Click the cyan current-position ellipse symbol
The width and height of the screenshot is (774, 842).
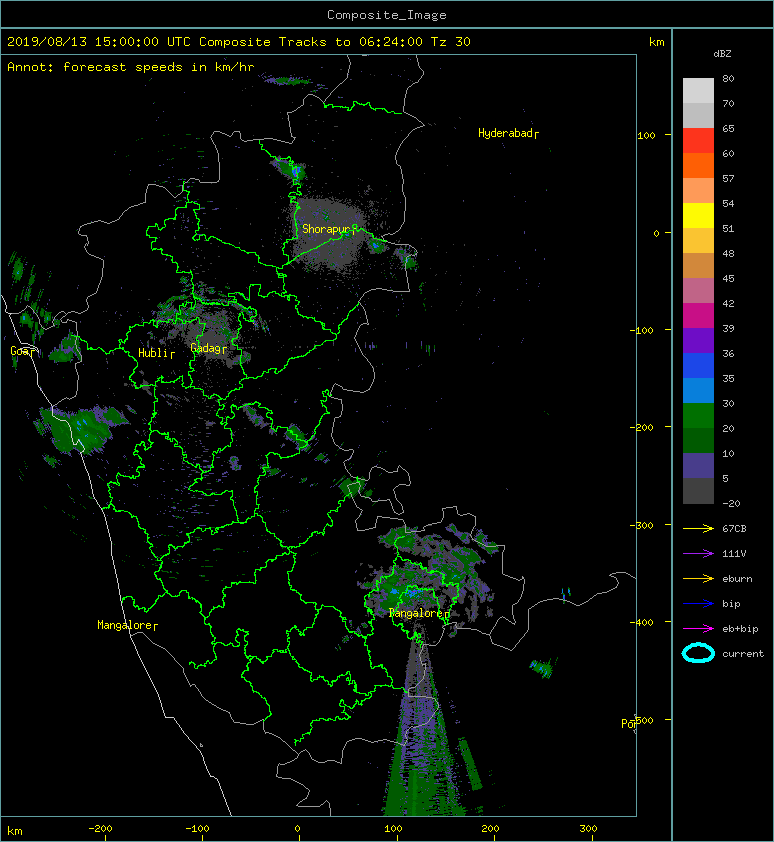[698, 653]
